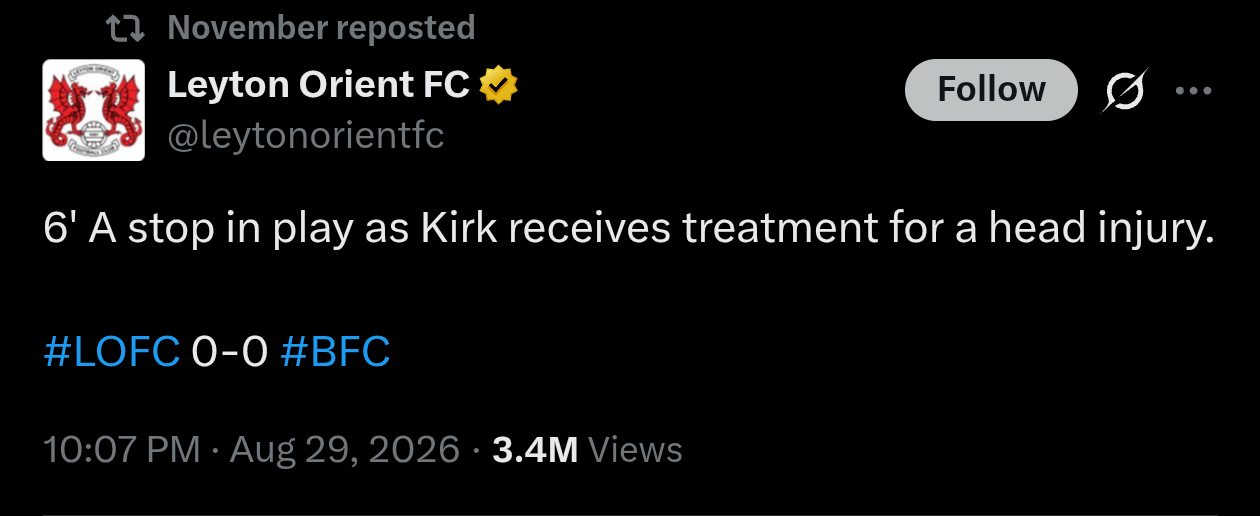The image size is (1260, 516).
Task: Click the 0-0 score text
Action: [230, 351]
